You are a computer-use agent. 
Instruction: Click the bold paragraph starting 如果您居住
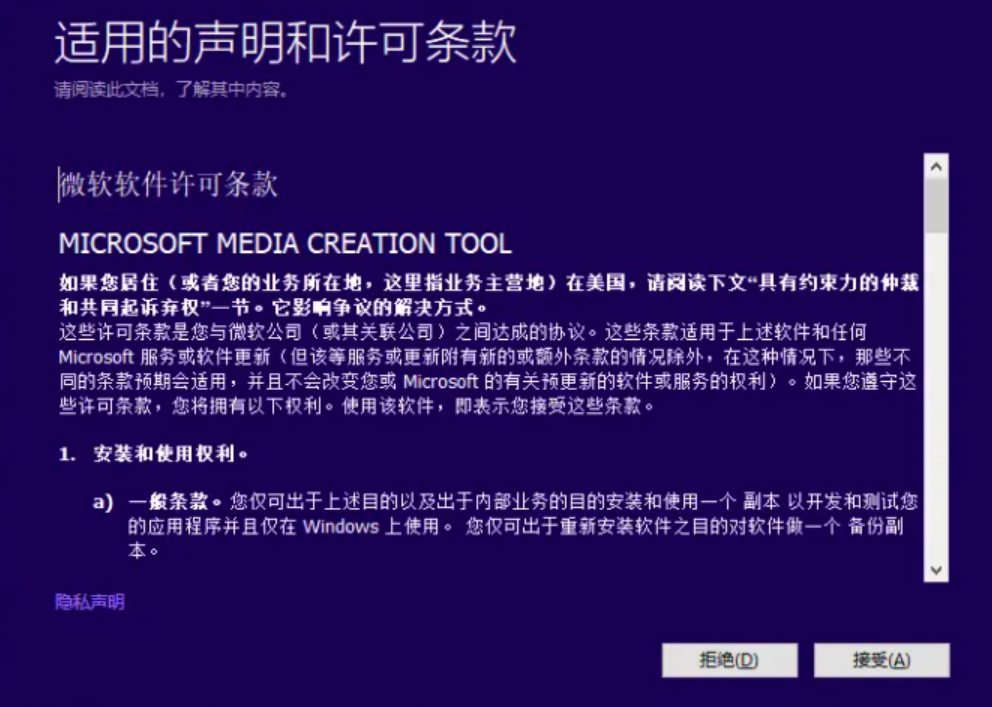coord(488,295)
